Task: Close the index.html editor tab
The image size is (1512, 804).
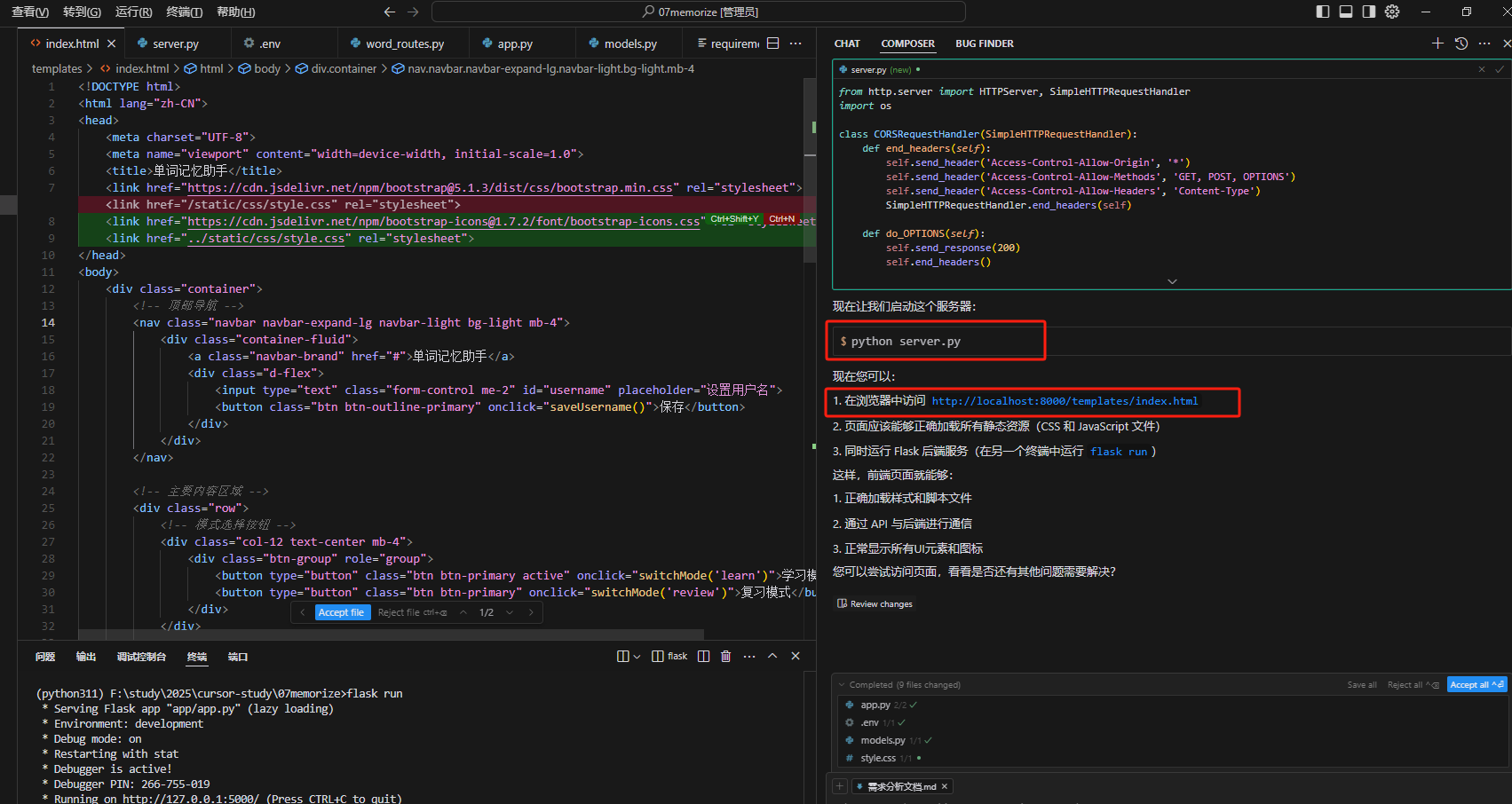Action: point(111,43)
